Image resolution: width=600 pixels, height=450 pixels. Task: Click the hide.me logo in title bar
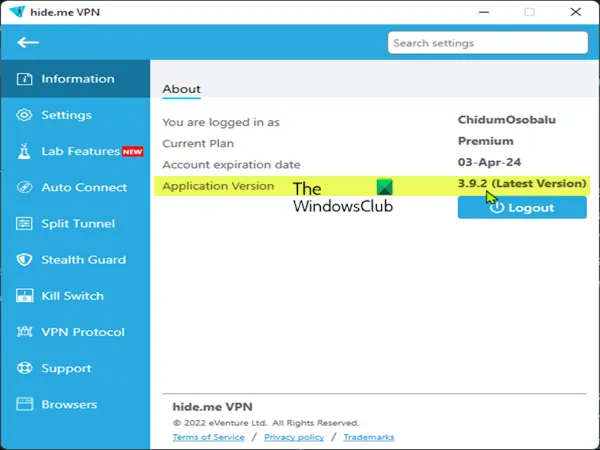point(17,12)
